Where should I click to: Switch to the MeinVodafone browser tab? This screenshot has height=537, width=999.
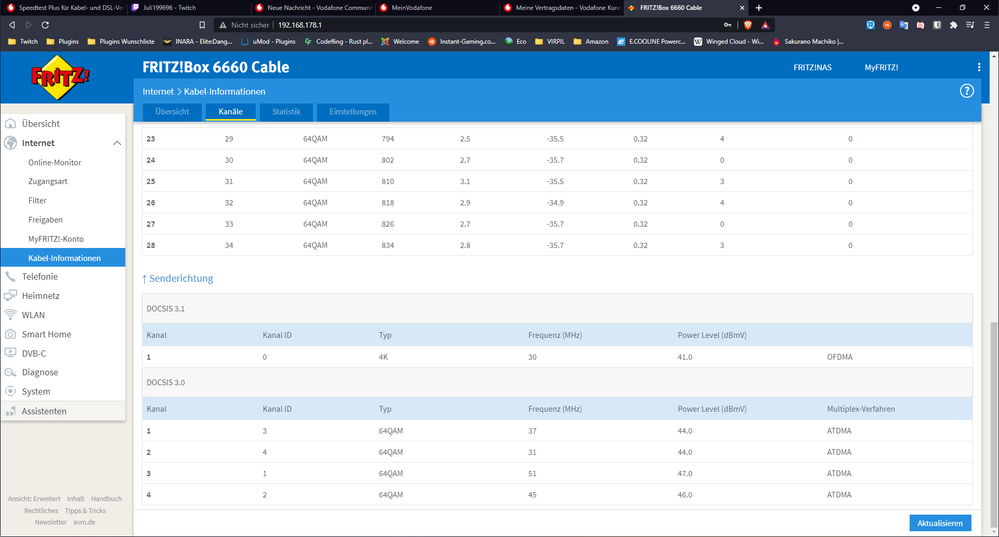point(438,8)
